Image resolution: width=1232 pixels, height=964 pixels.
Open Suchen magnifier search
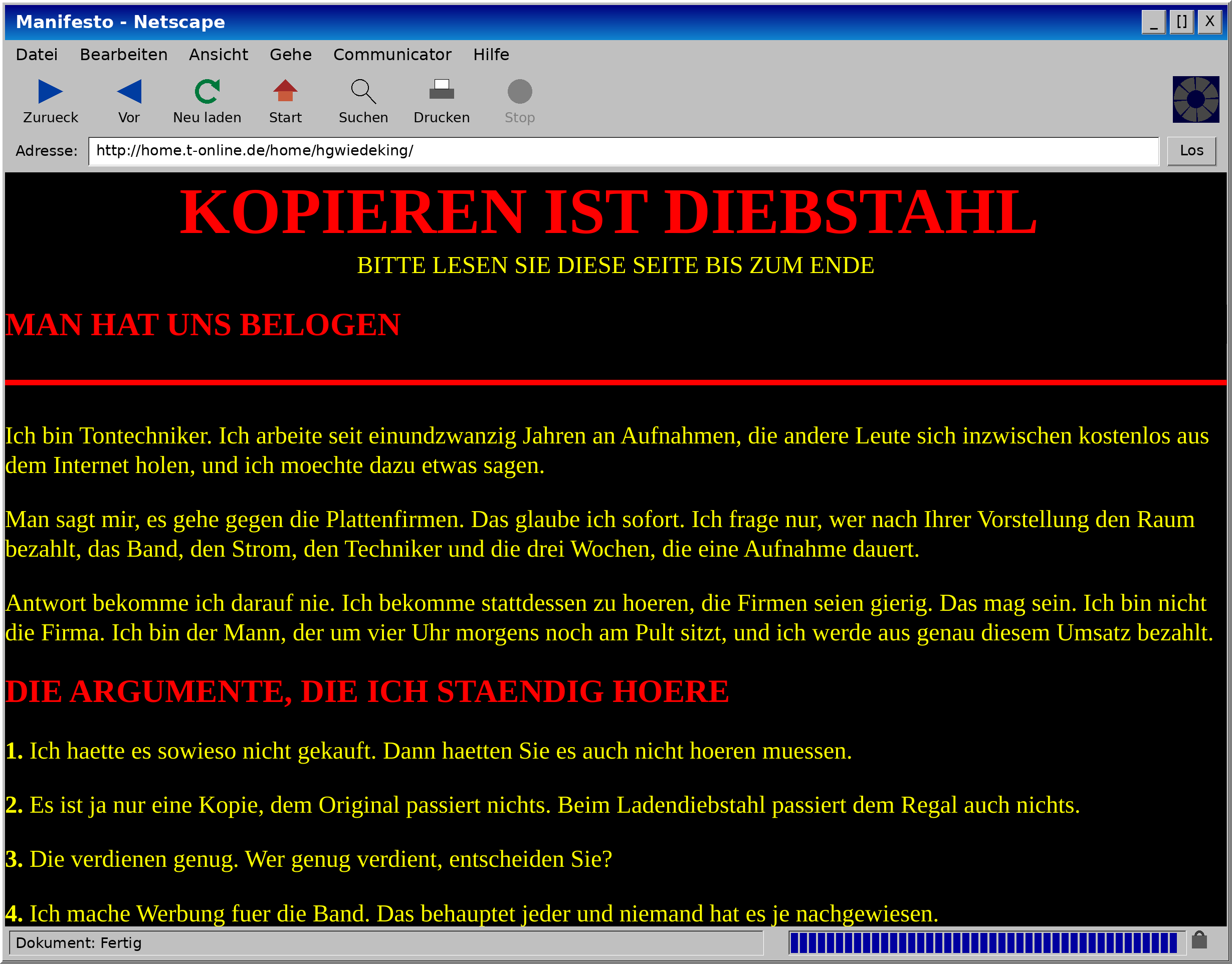(363, 91)
